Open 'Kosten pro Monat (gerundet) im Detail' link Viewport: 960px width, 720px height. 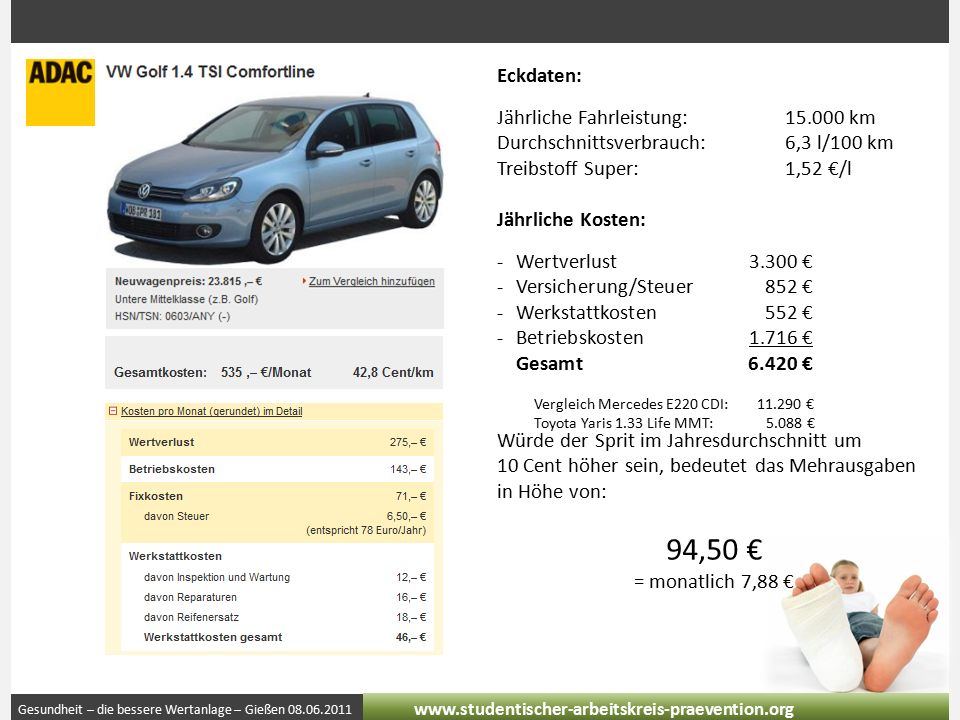pyautogui.click(x=212, y=411)
